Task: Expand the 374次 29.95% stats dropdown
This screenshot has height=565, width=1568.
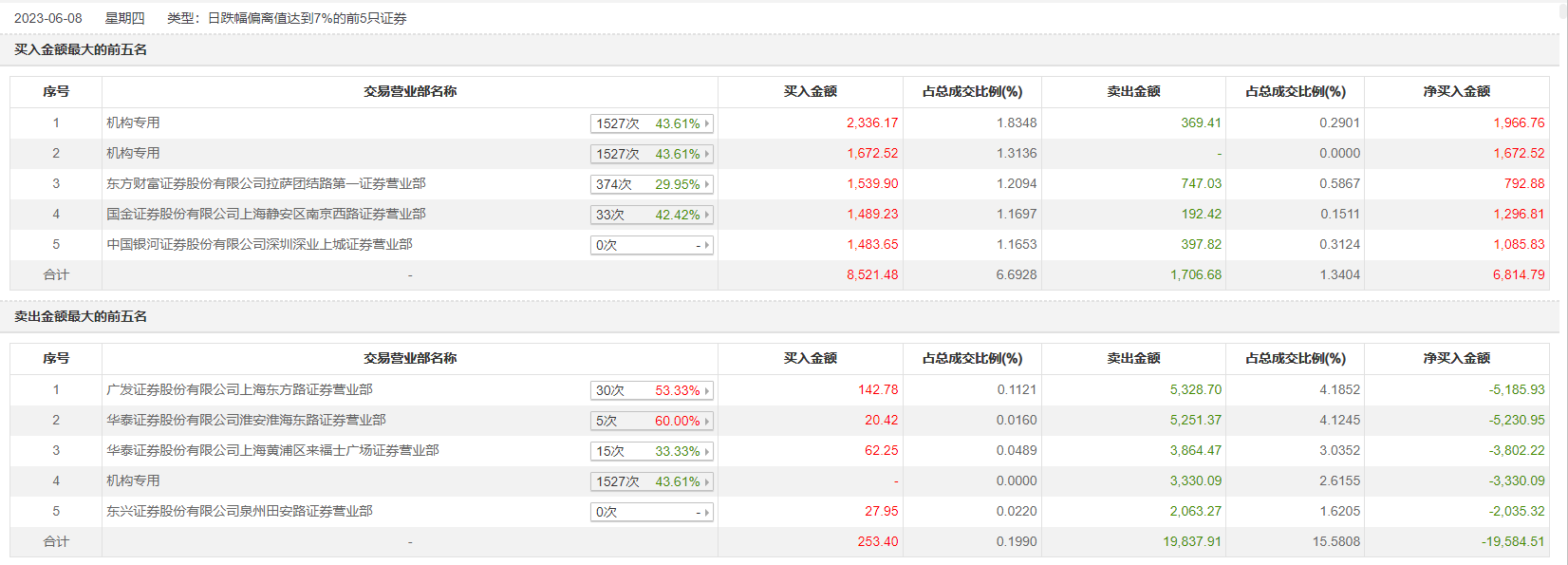Action: click(x=651, y=184)
